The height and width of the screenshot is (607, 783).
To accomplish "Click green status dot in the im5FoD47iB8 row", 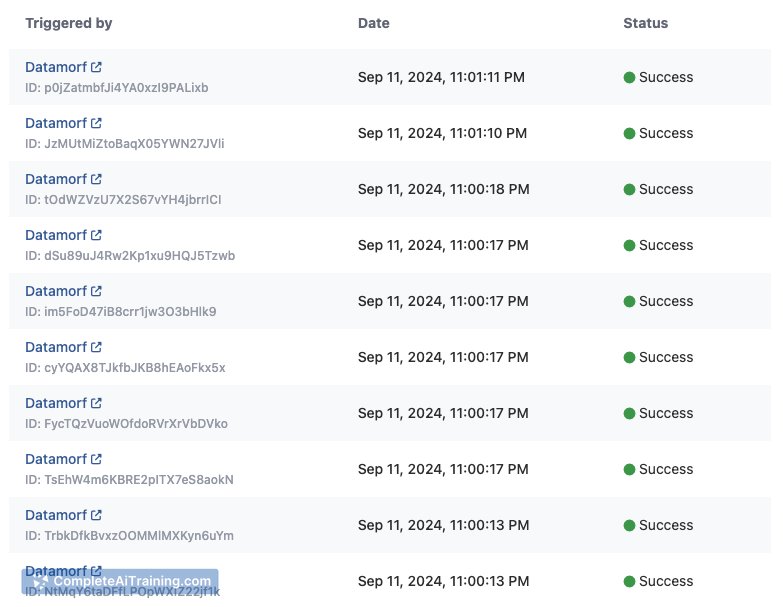I will click(x=629, y=301).
